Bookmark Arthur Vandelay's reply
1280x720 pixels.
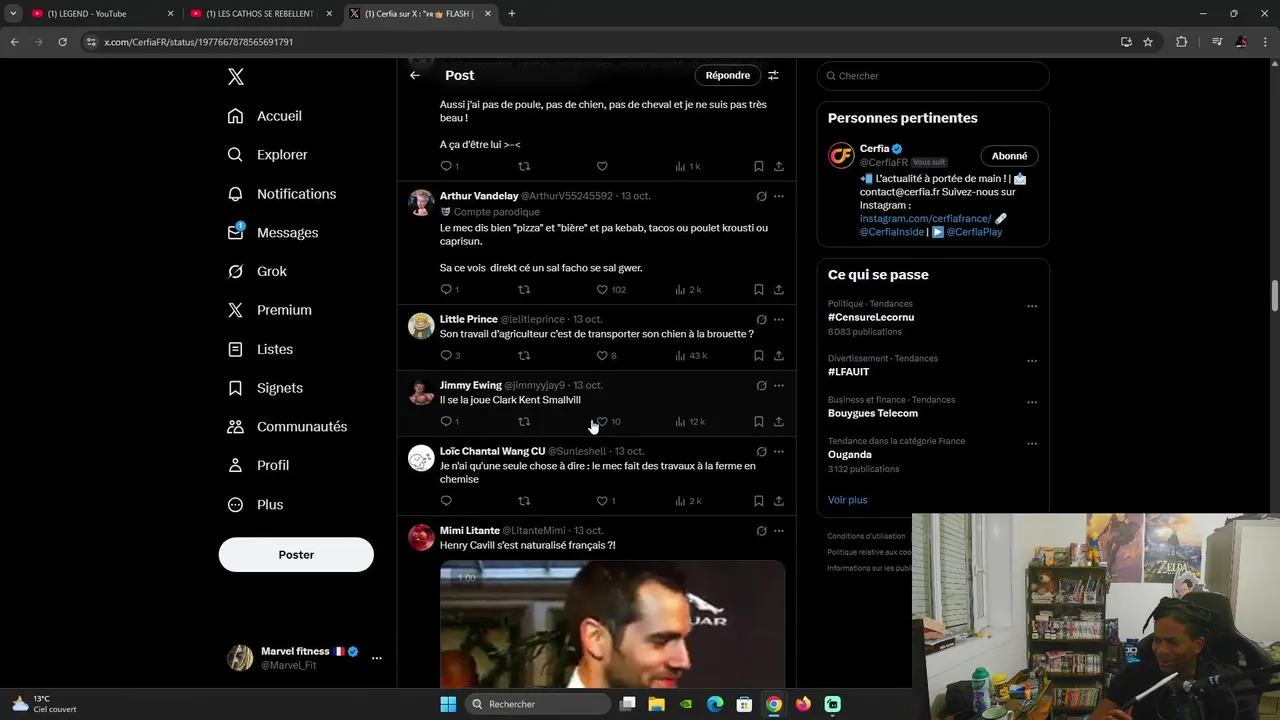[759, 290]
